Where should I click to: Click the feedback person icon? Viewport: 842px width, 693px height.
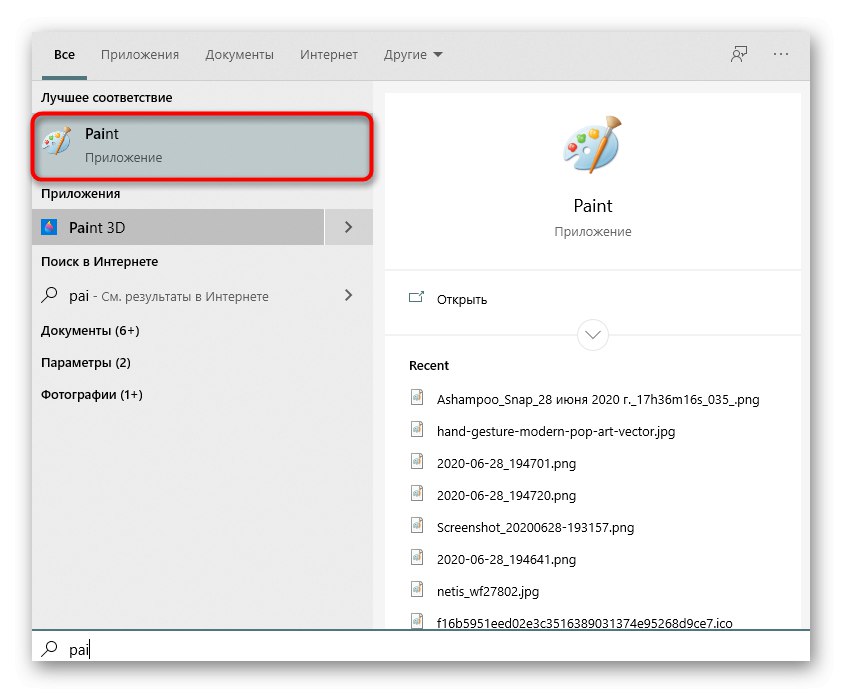(x=739, y=55)
